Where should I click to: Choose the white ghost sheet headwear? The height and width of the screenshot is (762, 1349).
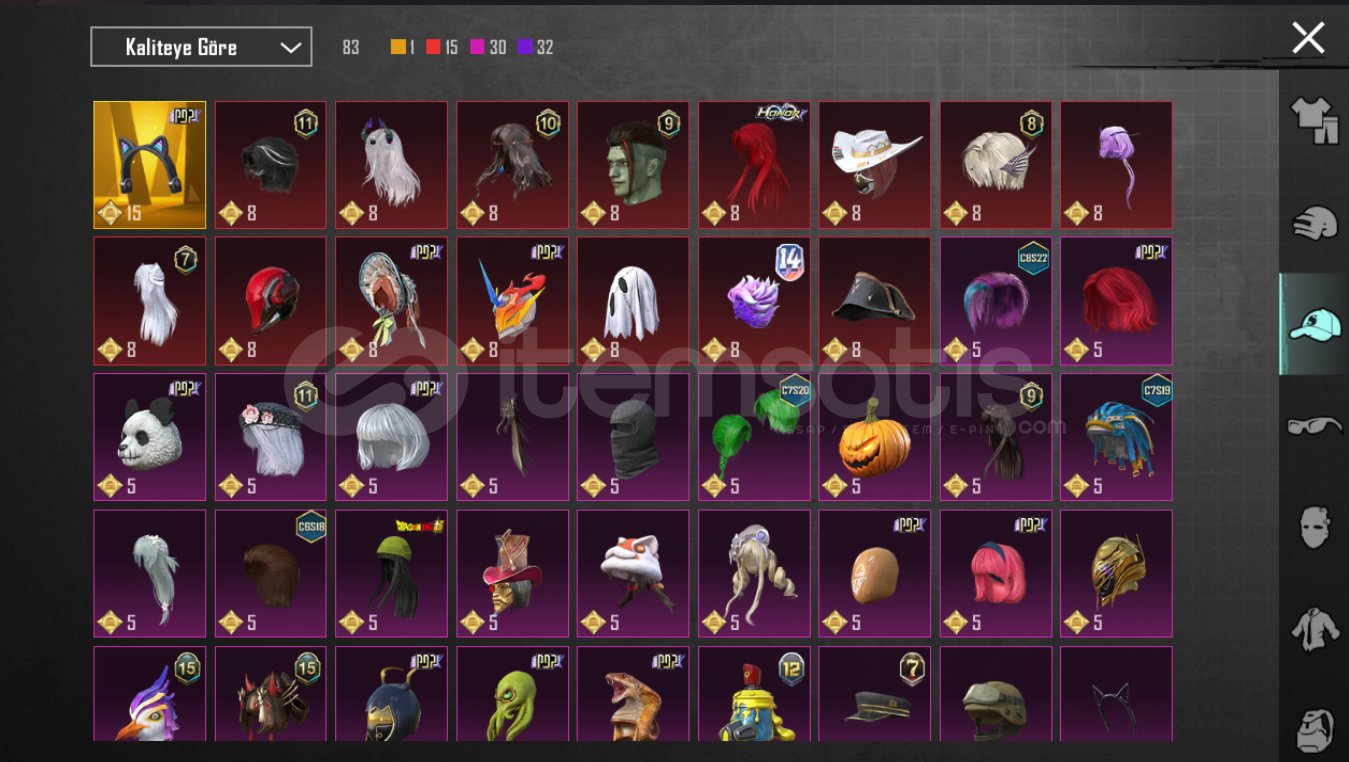click(633, 301)
